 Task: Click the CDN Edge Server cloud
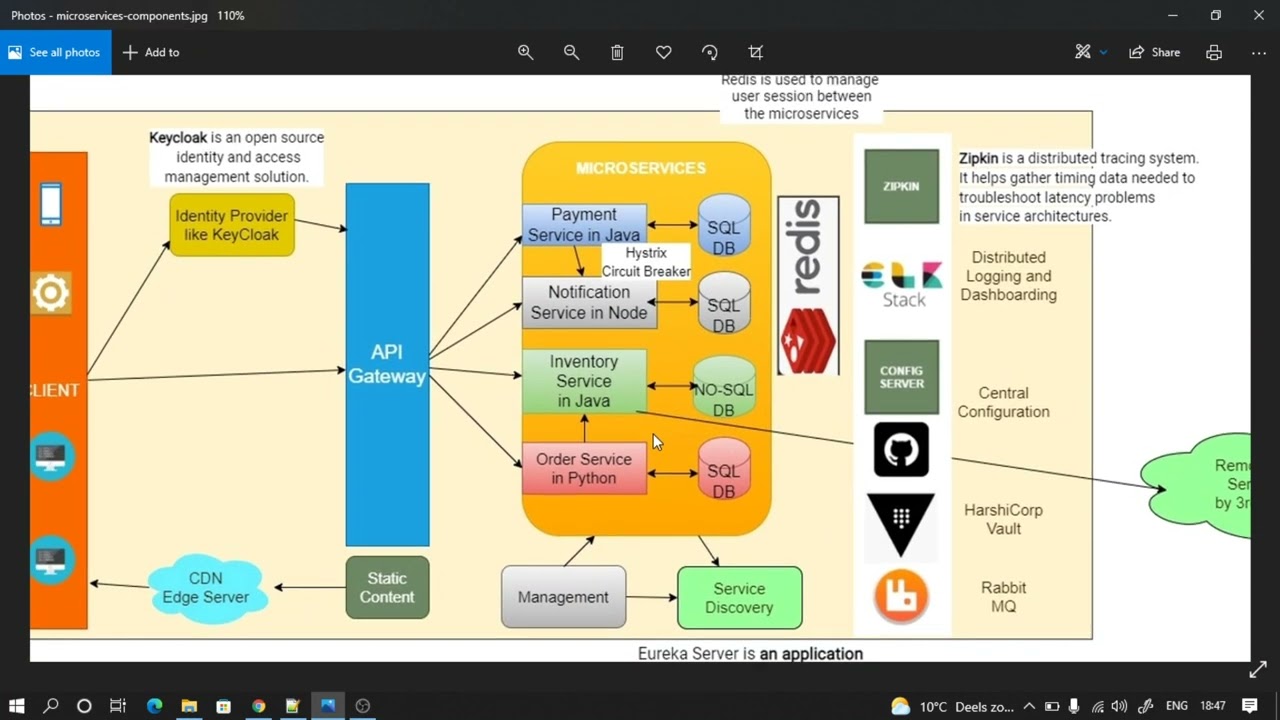pos(206,588)
